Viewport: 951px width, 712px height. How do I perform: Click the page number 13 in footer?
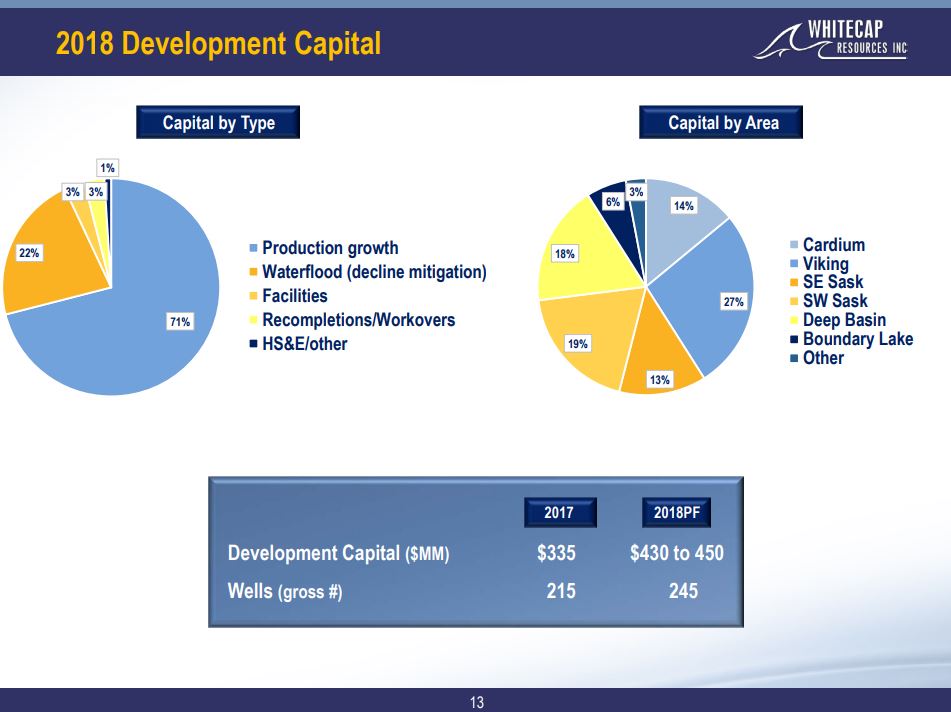476,702
